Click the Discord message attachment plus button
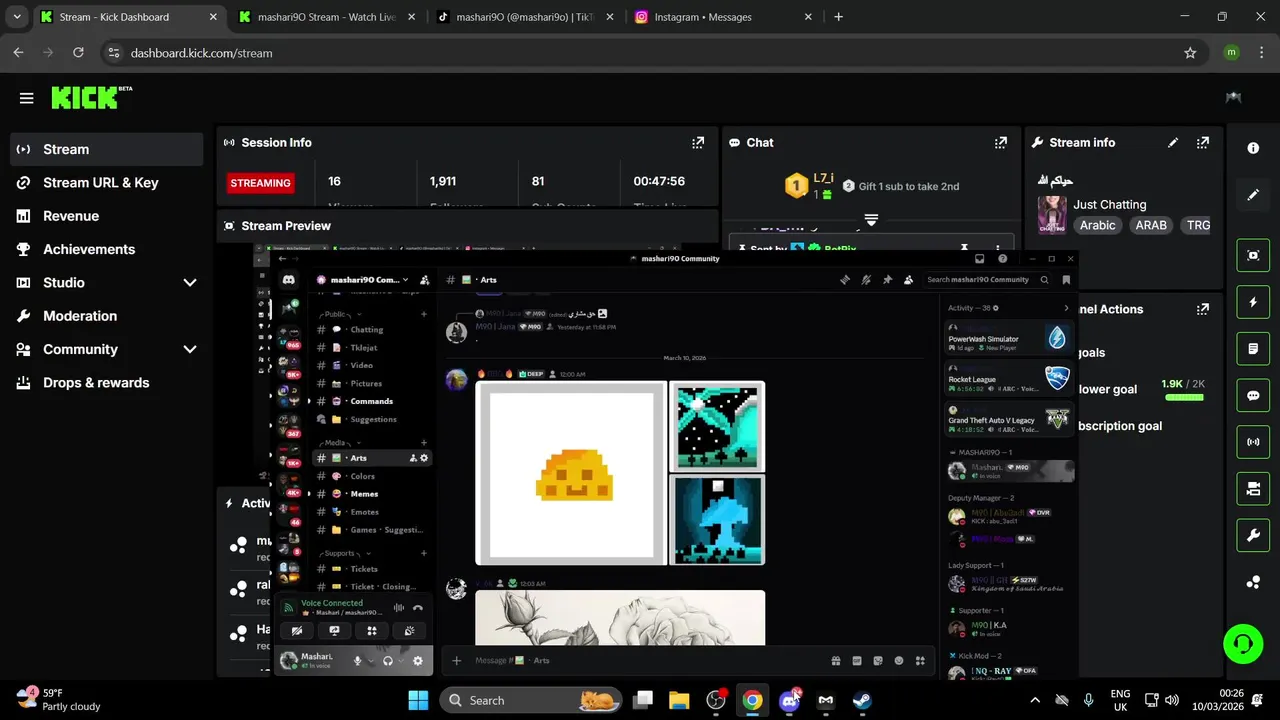This screenshot has width=1280, height=720. coord(457,660)
